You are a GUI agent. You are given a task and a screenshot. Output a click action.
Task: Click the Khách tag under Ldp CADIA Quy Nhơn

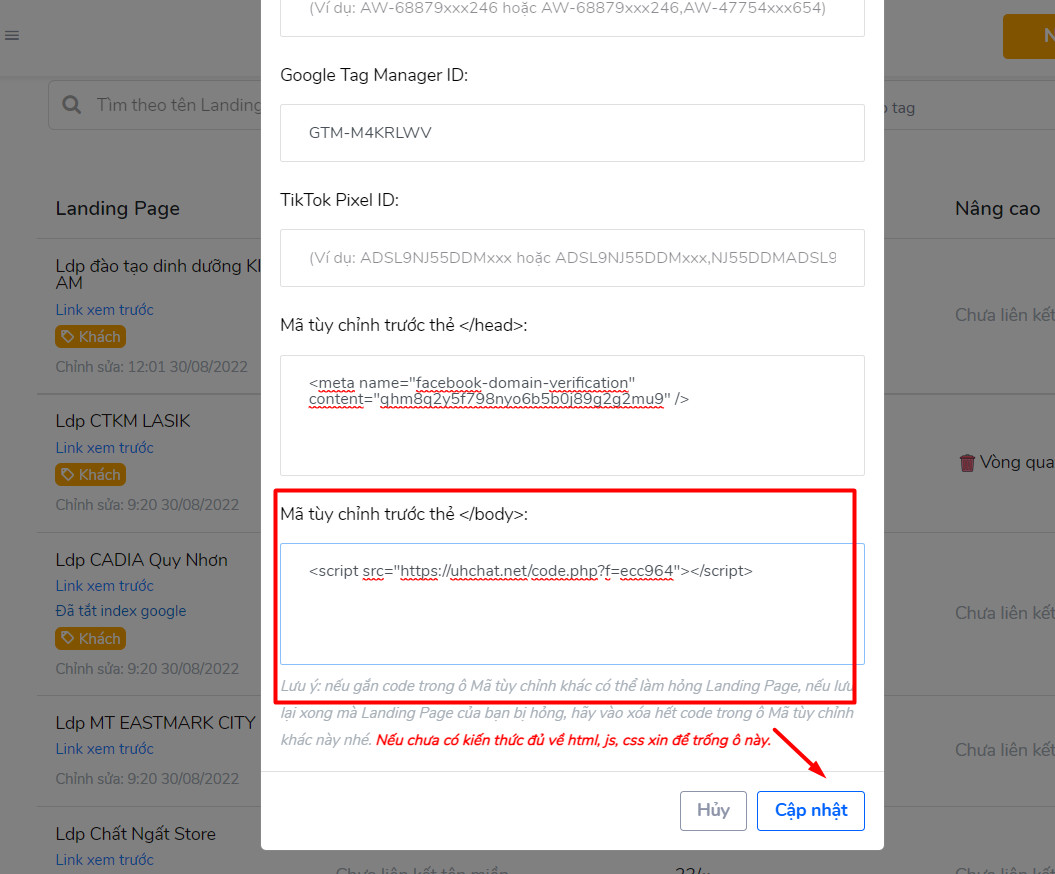(x=90, y=639)
